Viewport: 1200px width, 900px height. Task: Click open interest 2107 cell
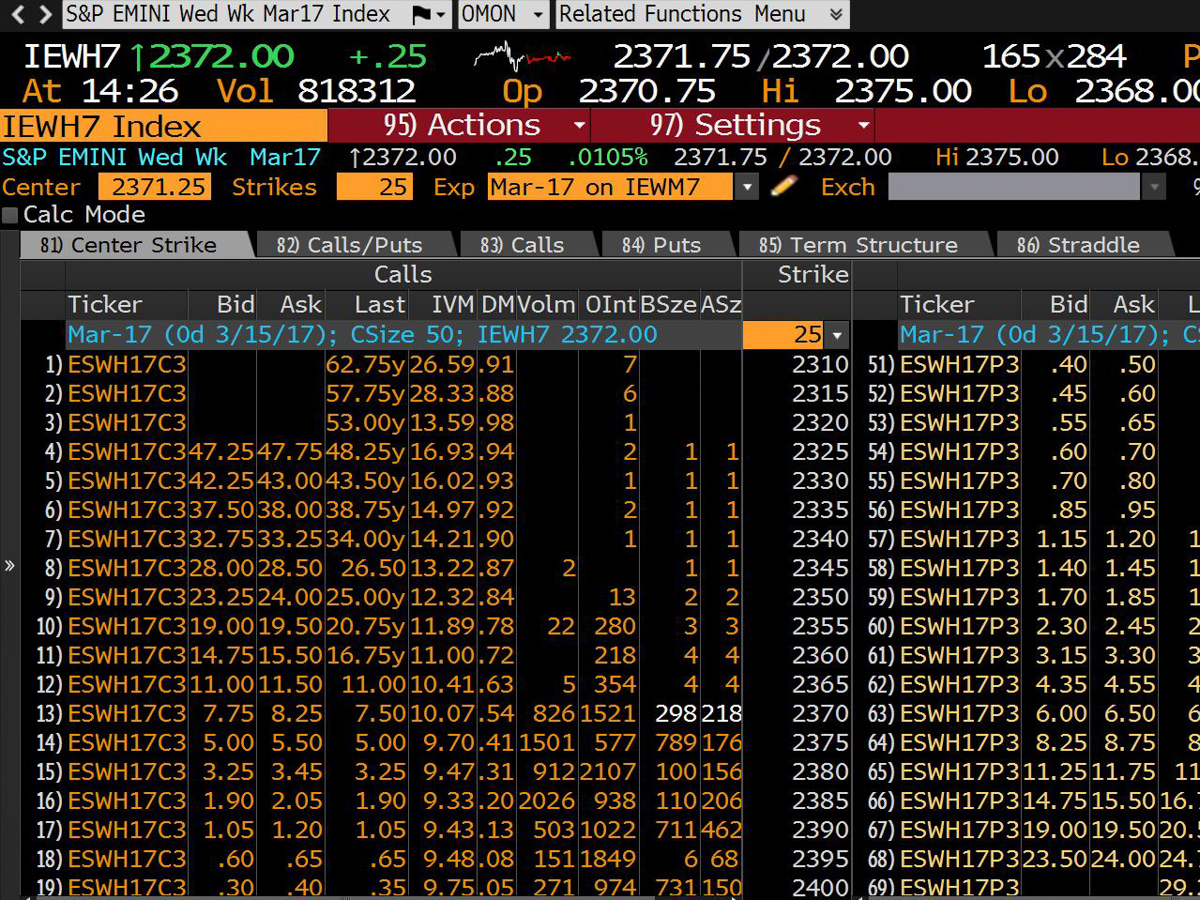609,771
